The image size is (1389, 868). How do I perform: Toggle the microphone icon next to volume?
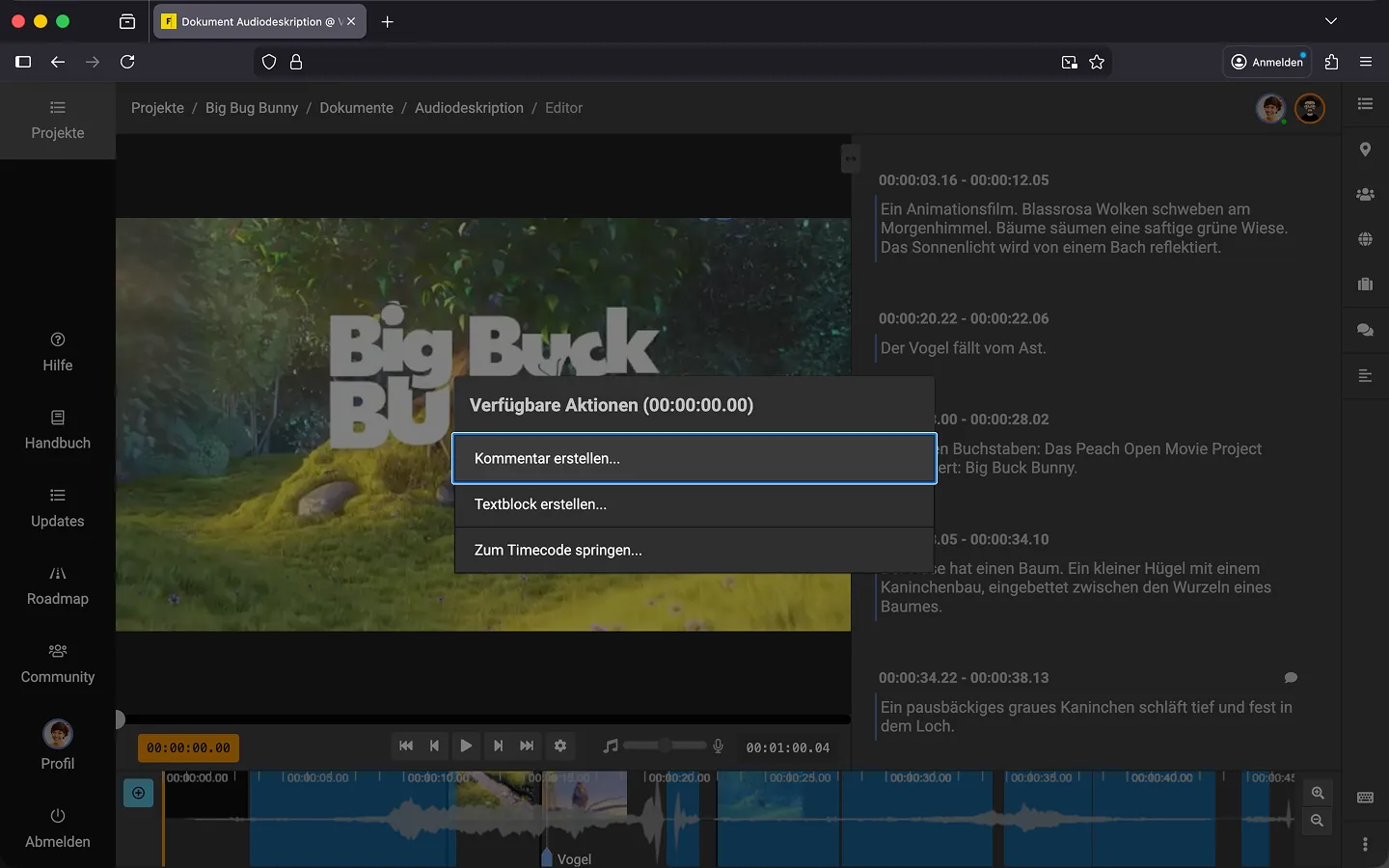(x=718, y=746)
